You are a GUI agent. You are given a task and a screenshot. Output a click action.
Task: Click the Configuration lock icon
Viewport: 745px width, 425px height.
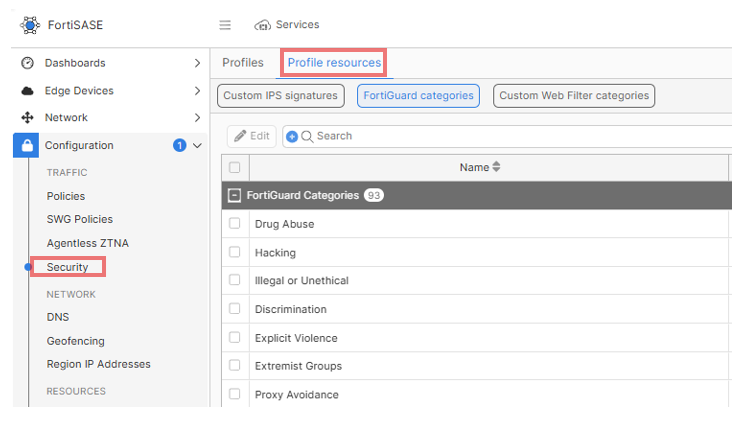[27, 146]
